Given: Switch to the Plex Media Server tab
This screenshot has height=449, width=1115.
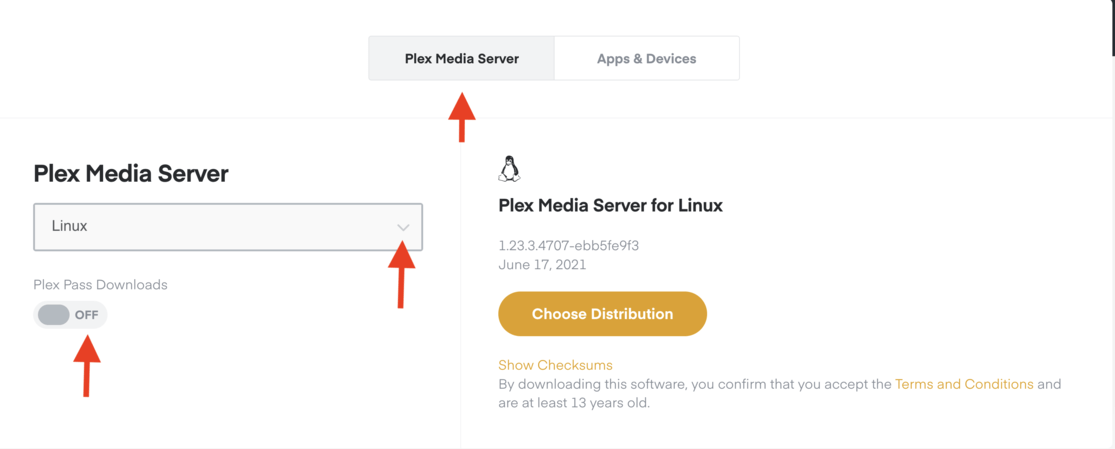Looking at the screenshot, I should point(461,59).
